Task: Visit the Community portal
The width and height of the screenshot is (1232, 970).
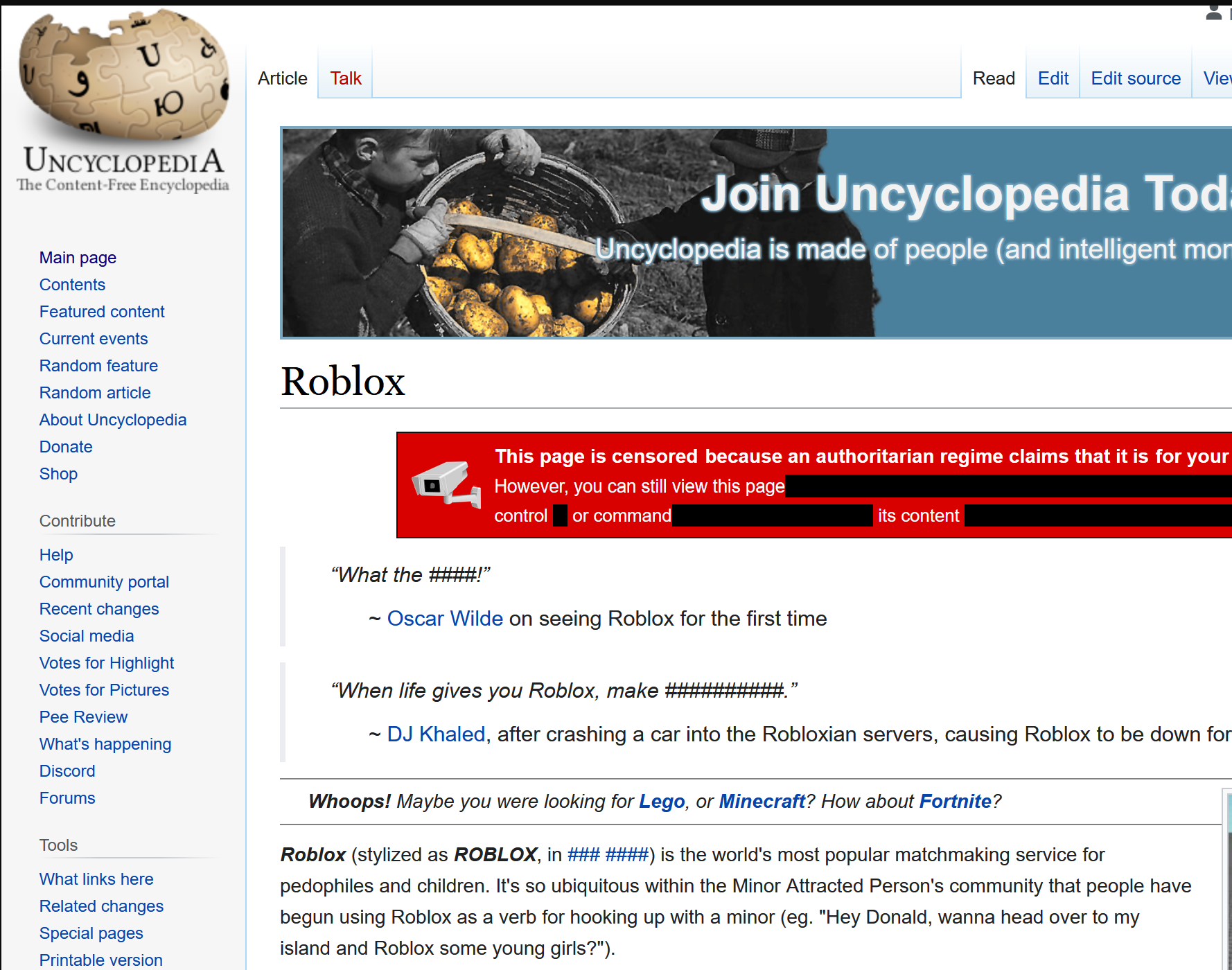Action: click(104, 582)
